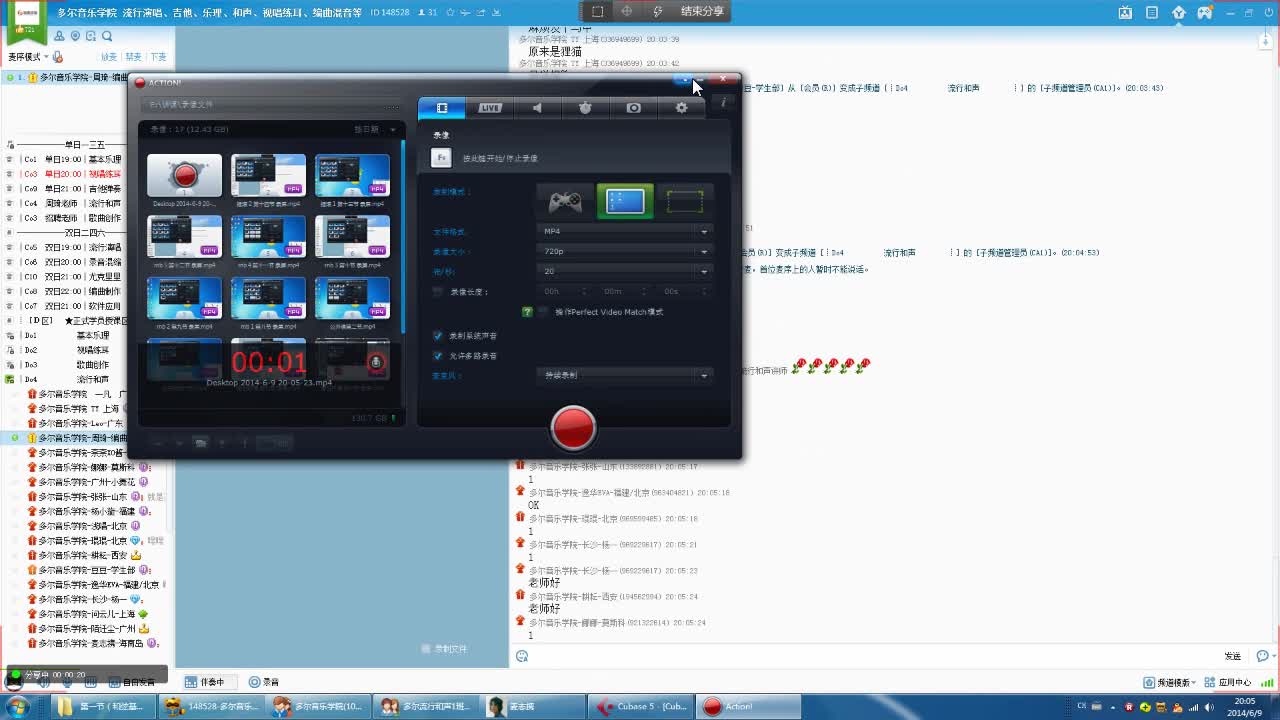Select the dashed region recording mode
The image size is (1280, 720).
click(x=685, y=201)
